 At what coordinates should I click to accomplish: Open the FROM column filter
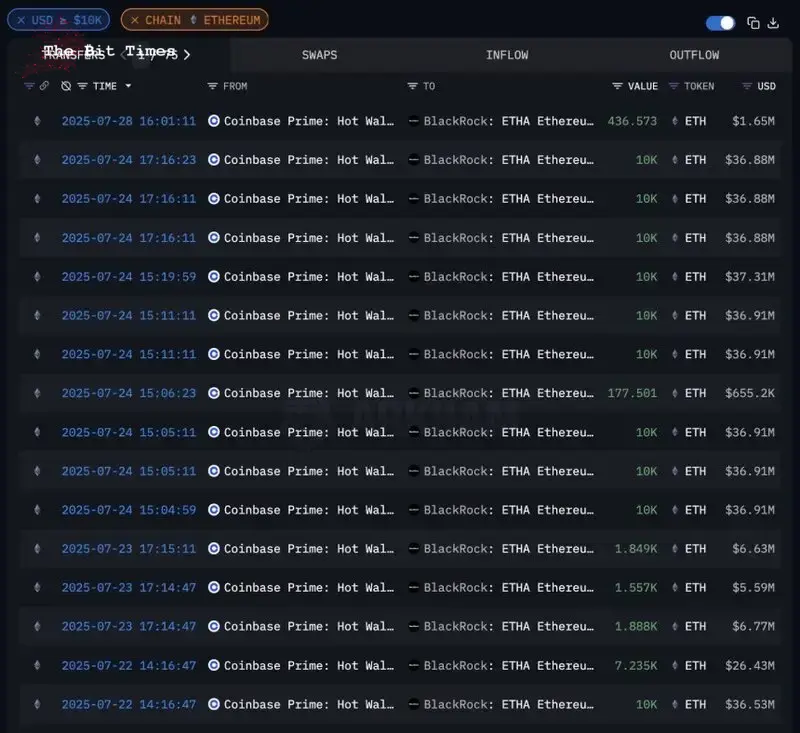pyautogui.click(x=213, y=86)
